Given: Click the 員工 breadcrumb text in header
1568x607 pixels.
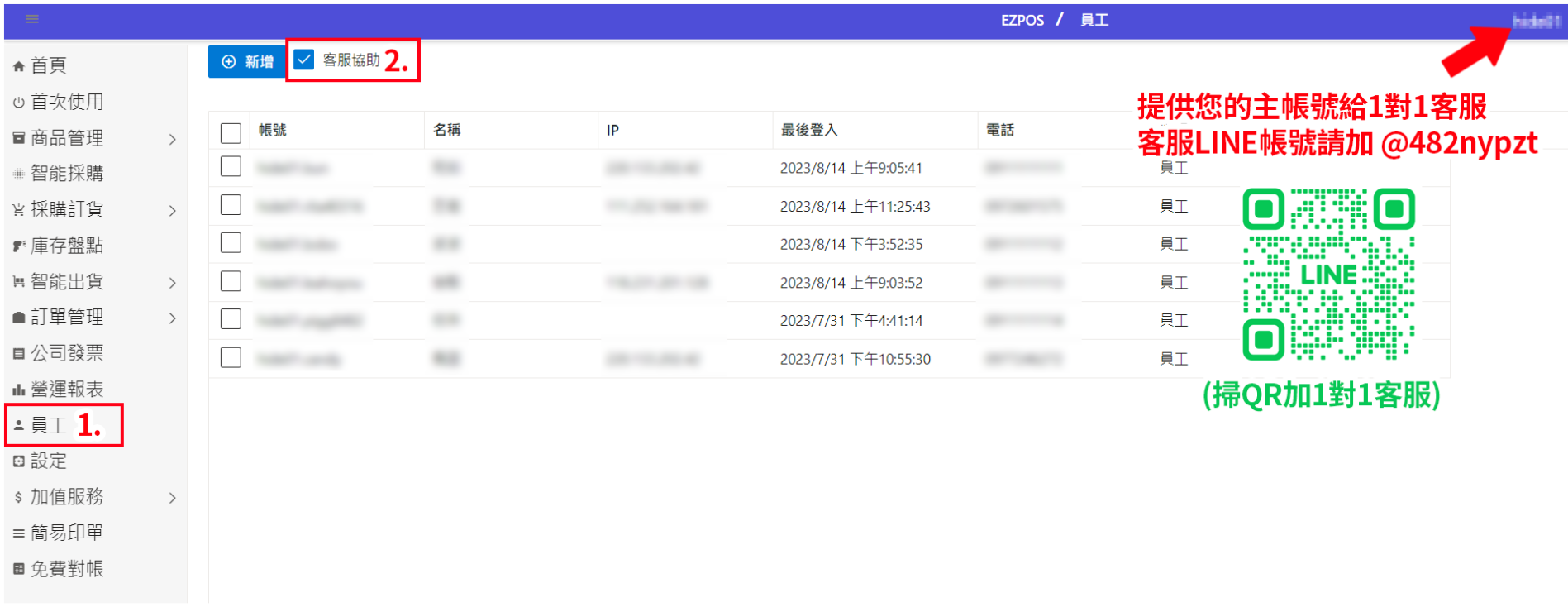Looking at the screenshot, I should tap(1094, 20).
